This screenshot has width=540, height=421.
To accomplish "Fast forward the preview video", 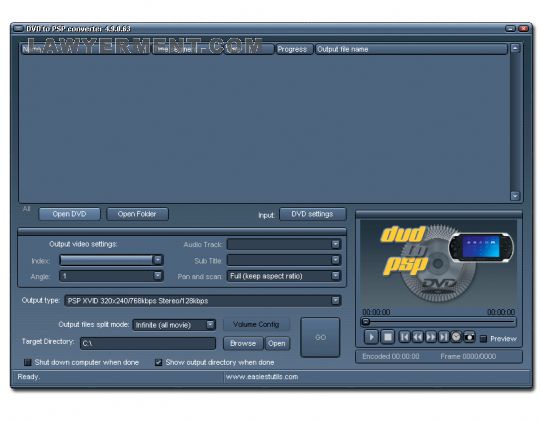I will click(x=430, y=337).
